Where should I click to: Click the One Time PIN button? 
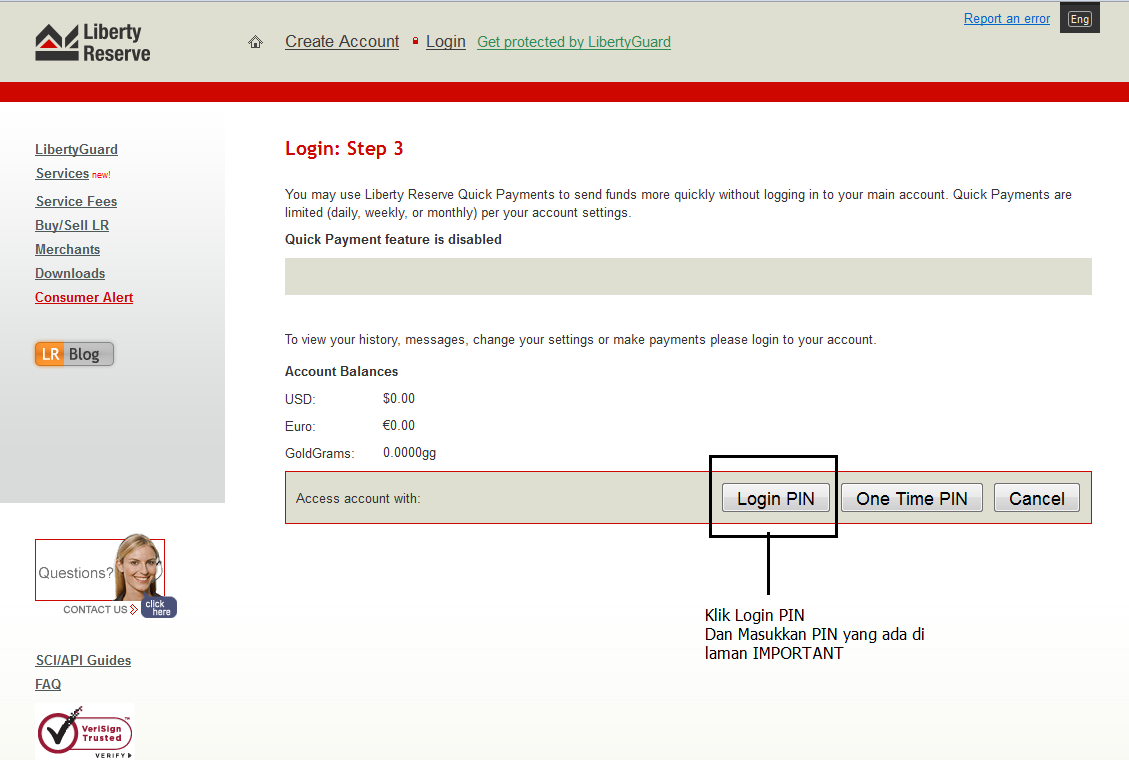pos(912,498)
